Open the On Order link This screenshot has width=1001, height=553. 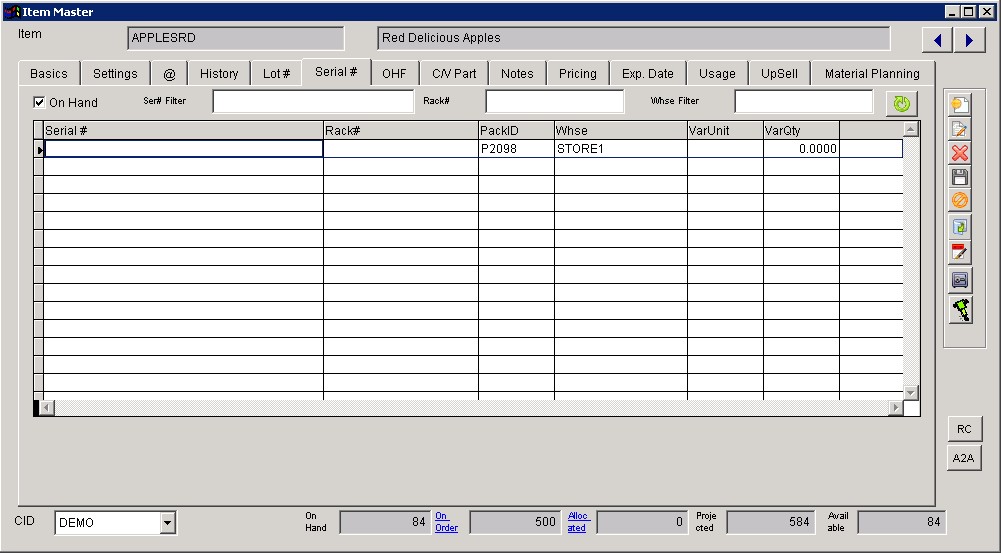[446, 522]
